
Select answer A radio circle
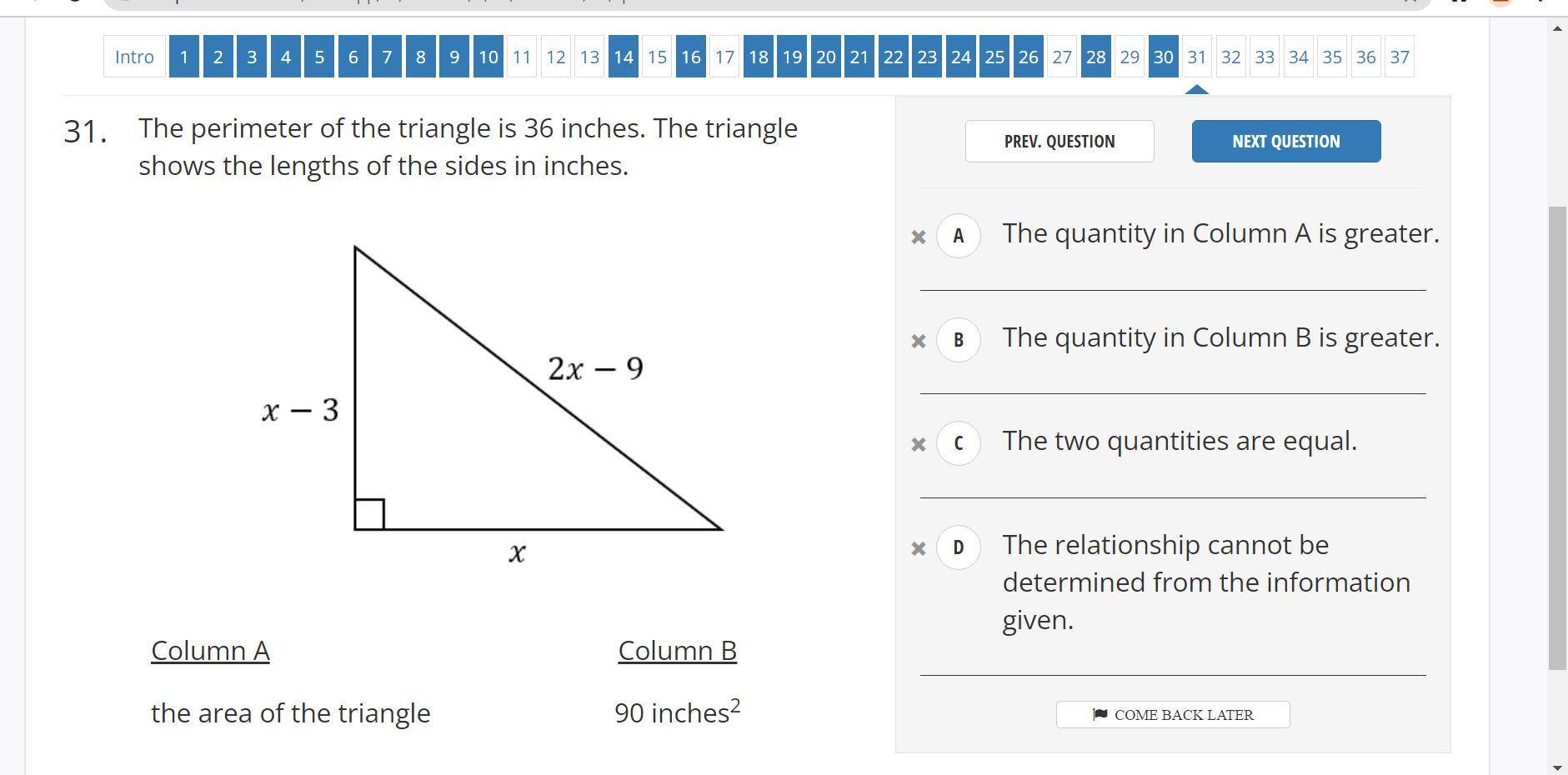(958, 236)
